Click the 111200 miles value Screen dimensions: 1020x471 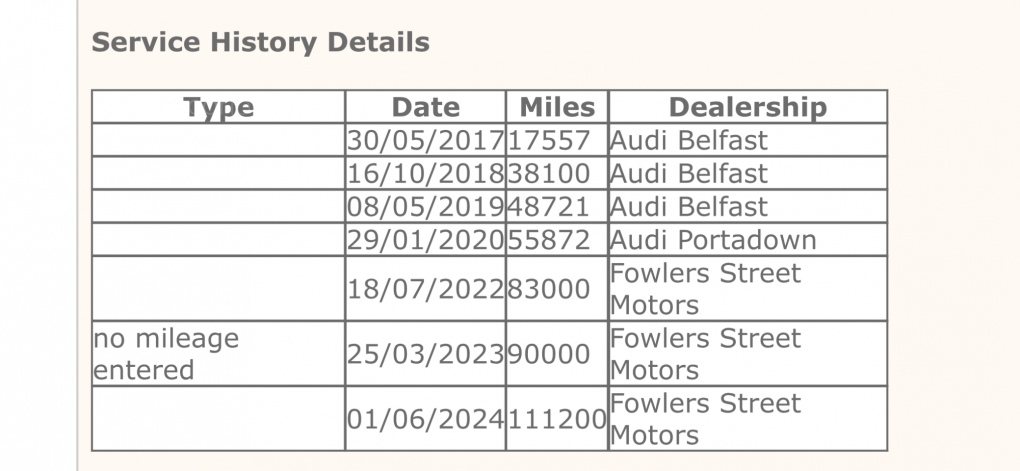pos(557,419)
